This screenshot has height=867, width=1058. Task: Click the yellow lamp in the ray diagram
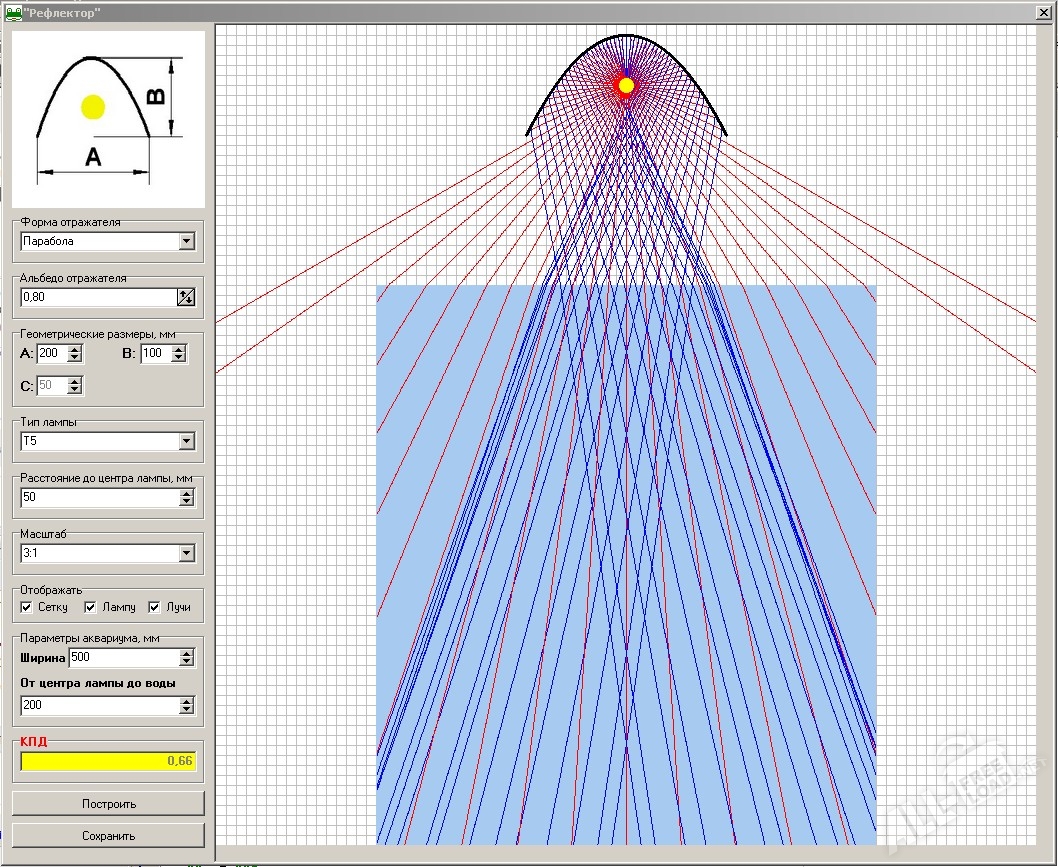tap(626, 85)
